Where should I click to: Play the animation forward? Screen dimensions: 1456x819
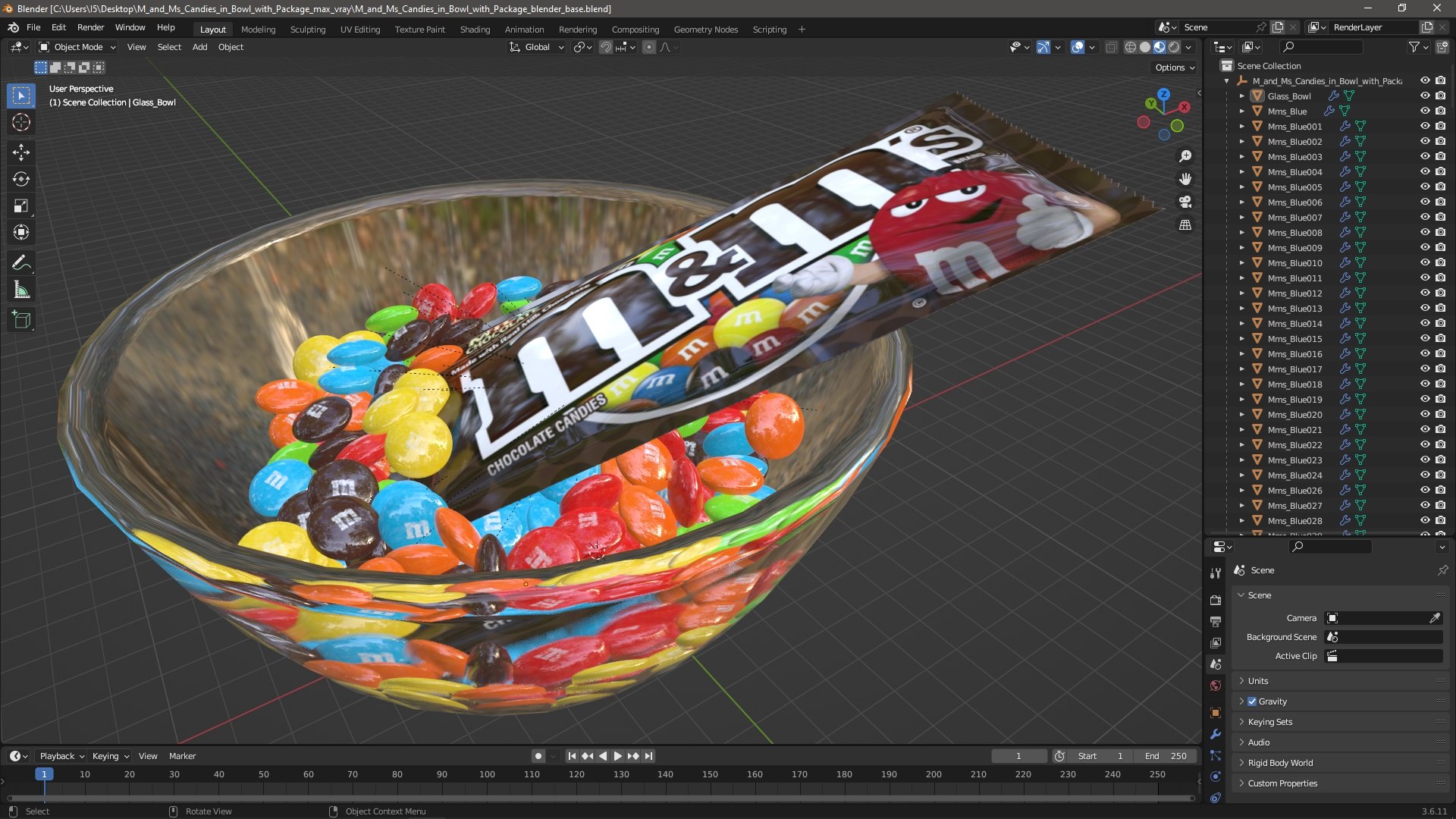(x=618, y=756)
